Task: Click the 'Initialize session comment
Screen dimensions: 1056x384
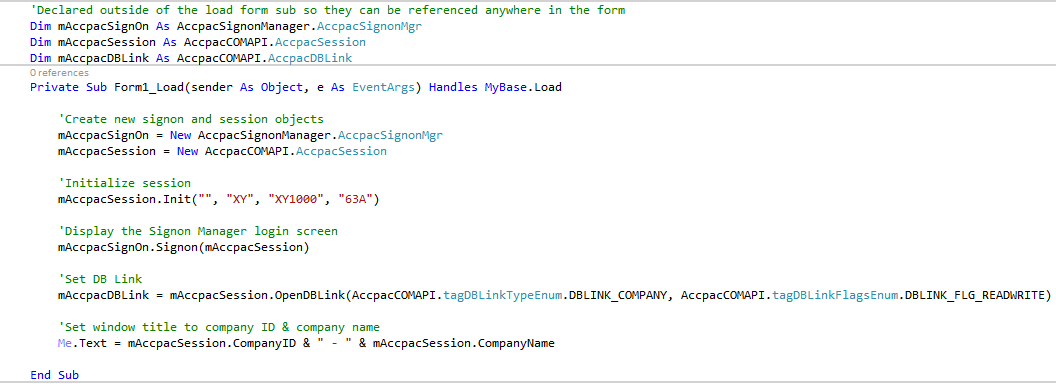Action: [125, 183]
